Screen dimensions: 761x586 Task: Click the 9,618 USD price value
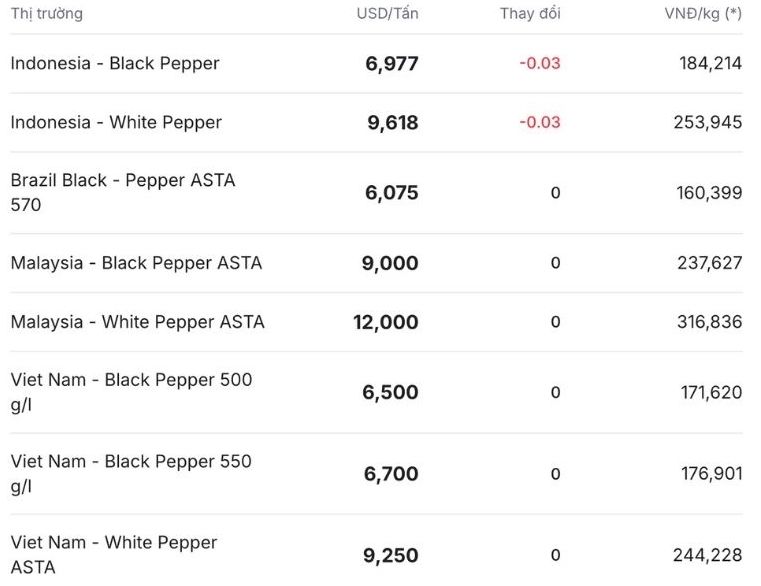coord(392,123)
